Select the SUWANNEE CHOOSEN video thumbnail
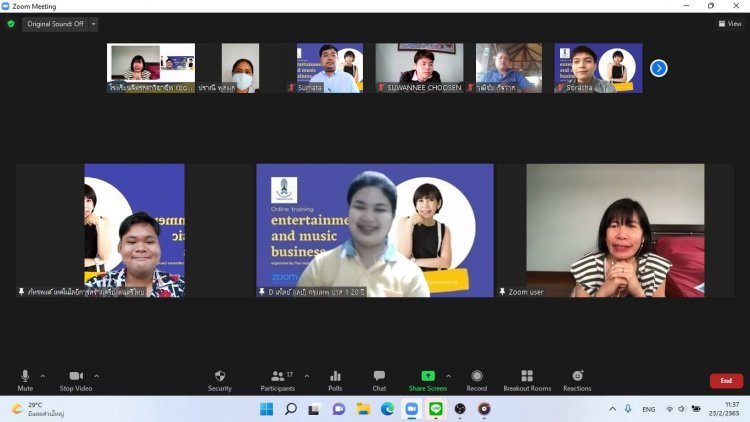 point(419,68)
